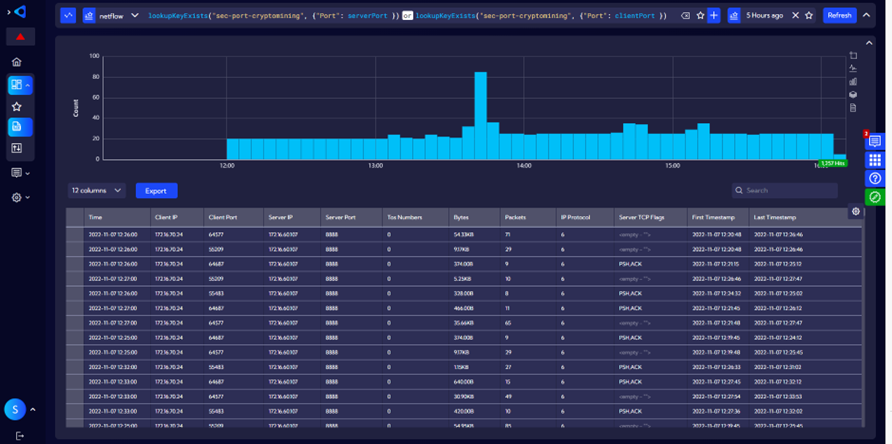Open the favorites star in left sidebar
892x444 pixels.
coord(17,106)
